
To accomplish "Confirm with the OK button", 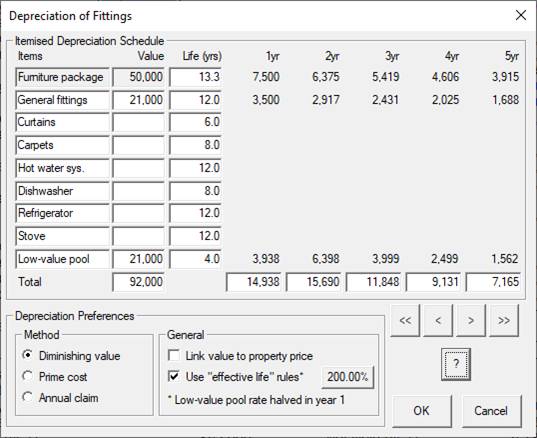I will pos(422,411).
